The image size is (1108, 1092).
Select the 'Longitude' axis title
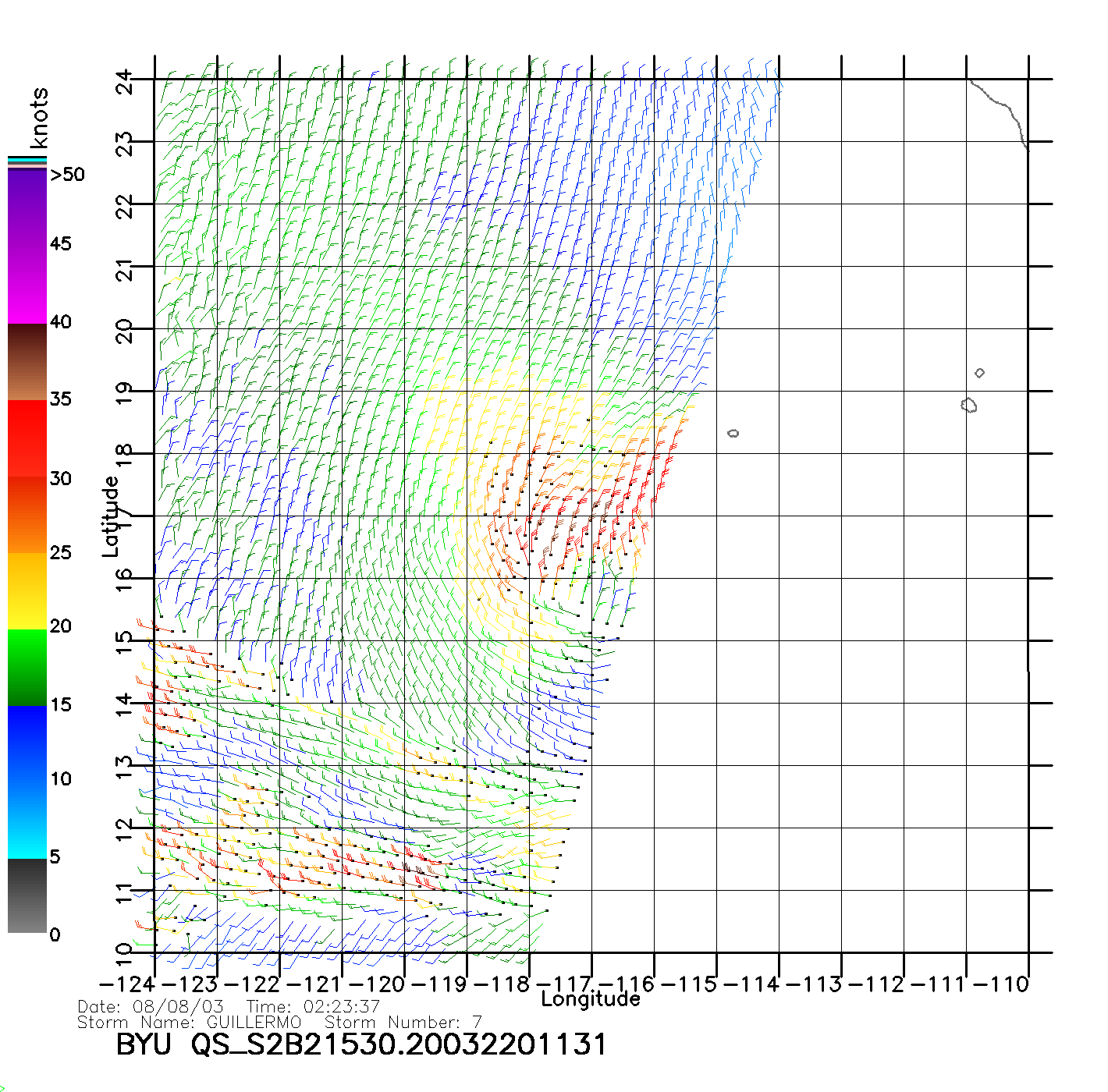pos(591,999)
